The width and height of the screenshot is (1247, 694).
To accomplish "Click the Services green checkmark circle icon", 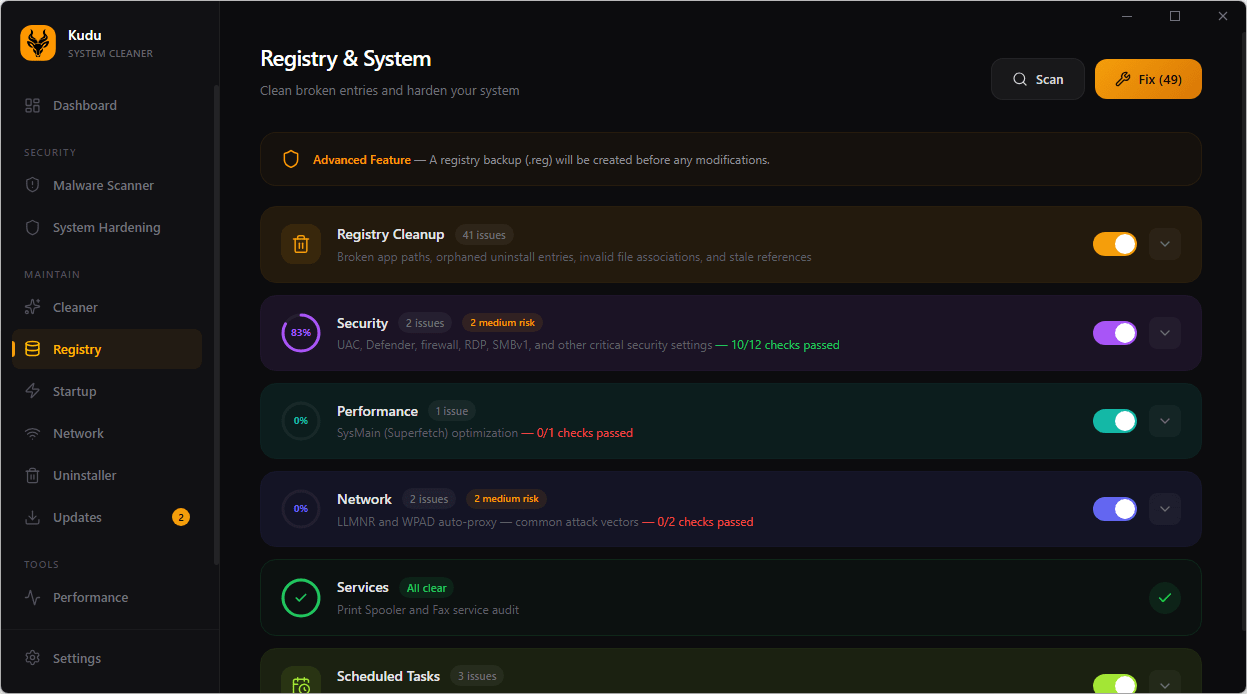I will click(301, 598).
